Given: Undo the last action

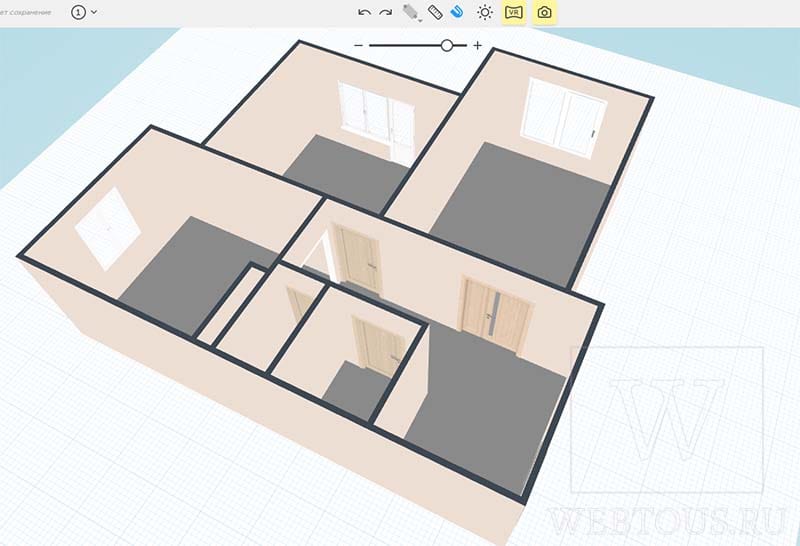Looking at the screenshot, I should [364, 12].
